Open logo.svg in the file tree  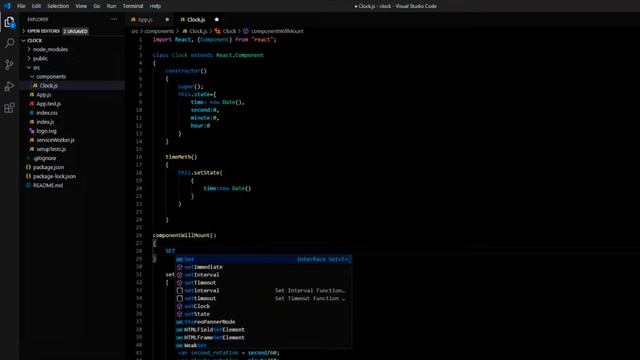click(46, 131)
